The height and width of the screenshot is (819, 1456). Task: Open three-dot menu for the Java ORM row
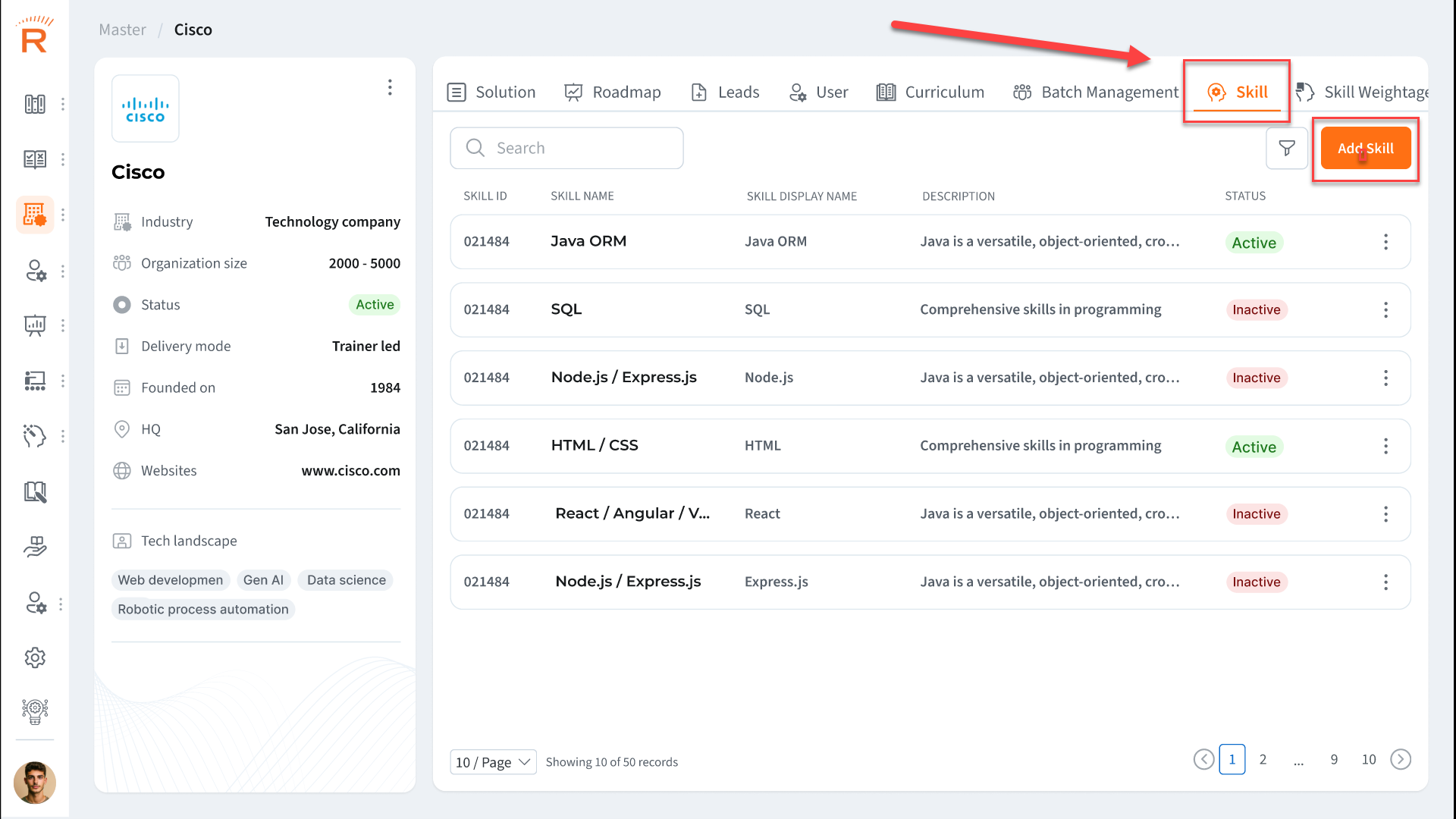click(1385, 242)
